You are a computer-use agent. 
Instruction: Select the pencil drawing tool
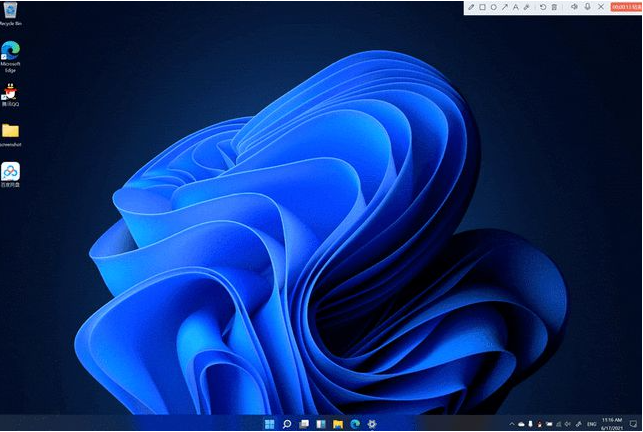coord(471,7)
